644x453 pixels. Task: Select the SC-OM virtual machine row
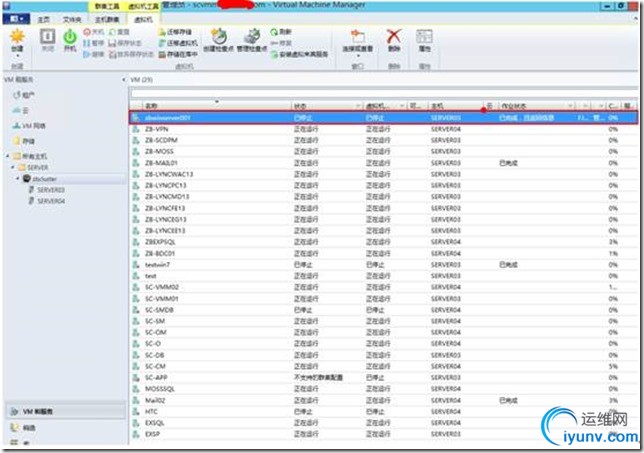383,332
